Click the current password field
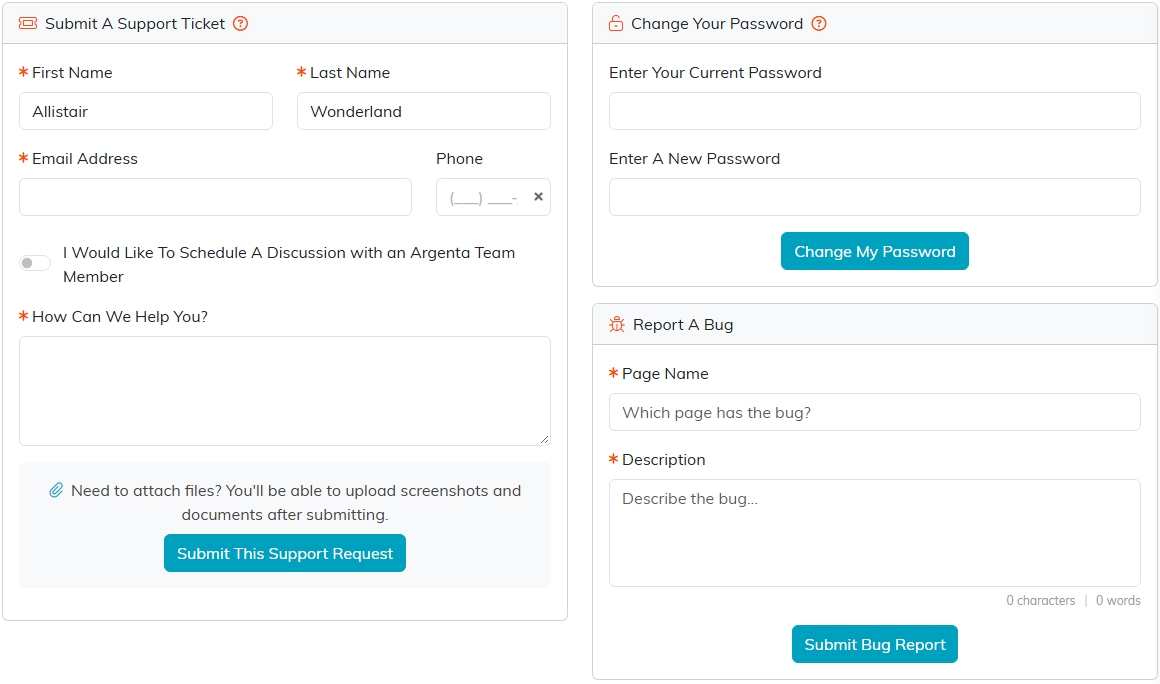 point(874,111)
